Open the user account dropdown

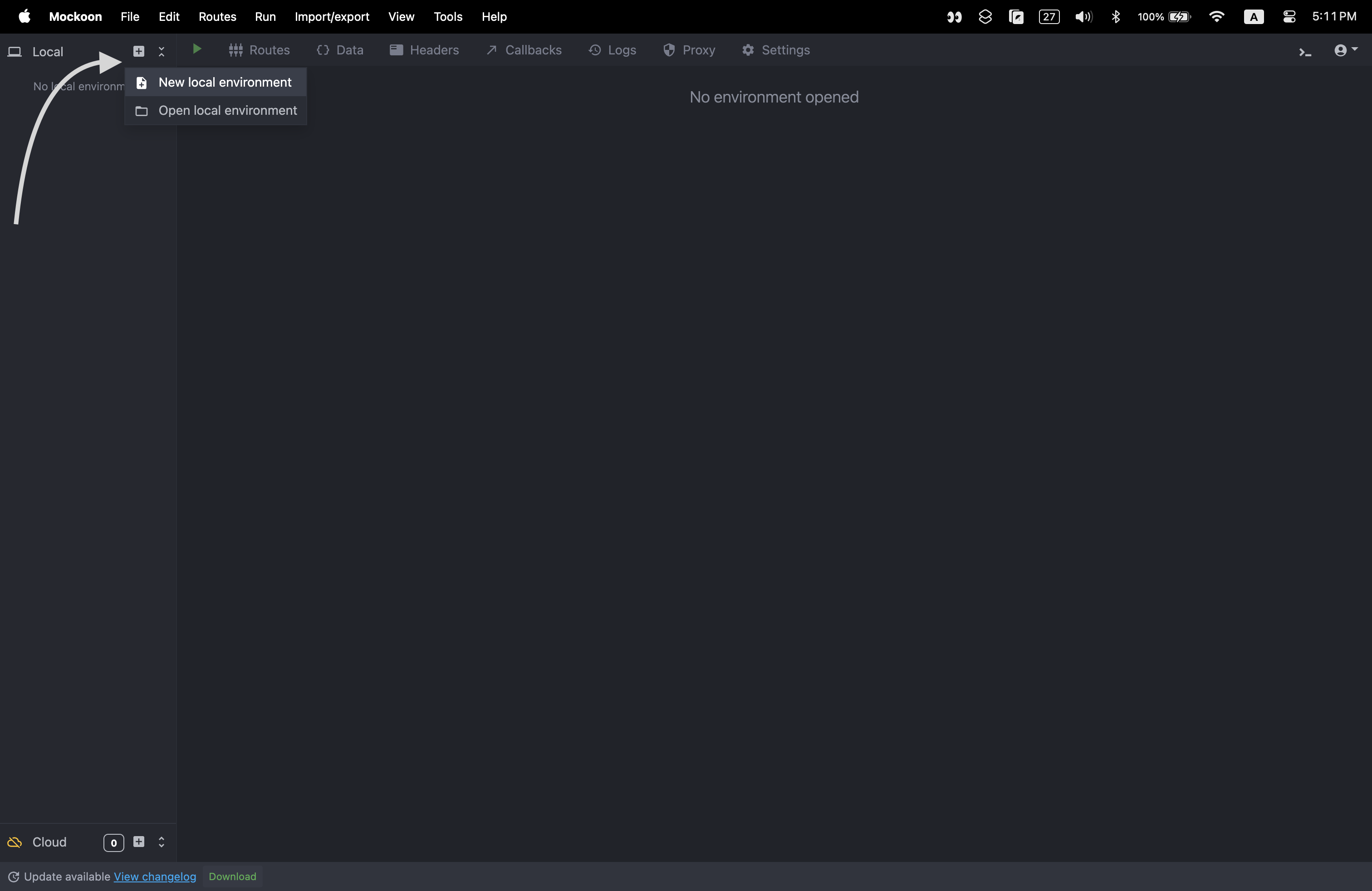pyautogui.click(x=1346, y=51)
